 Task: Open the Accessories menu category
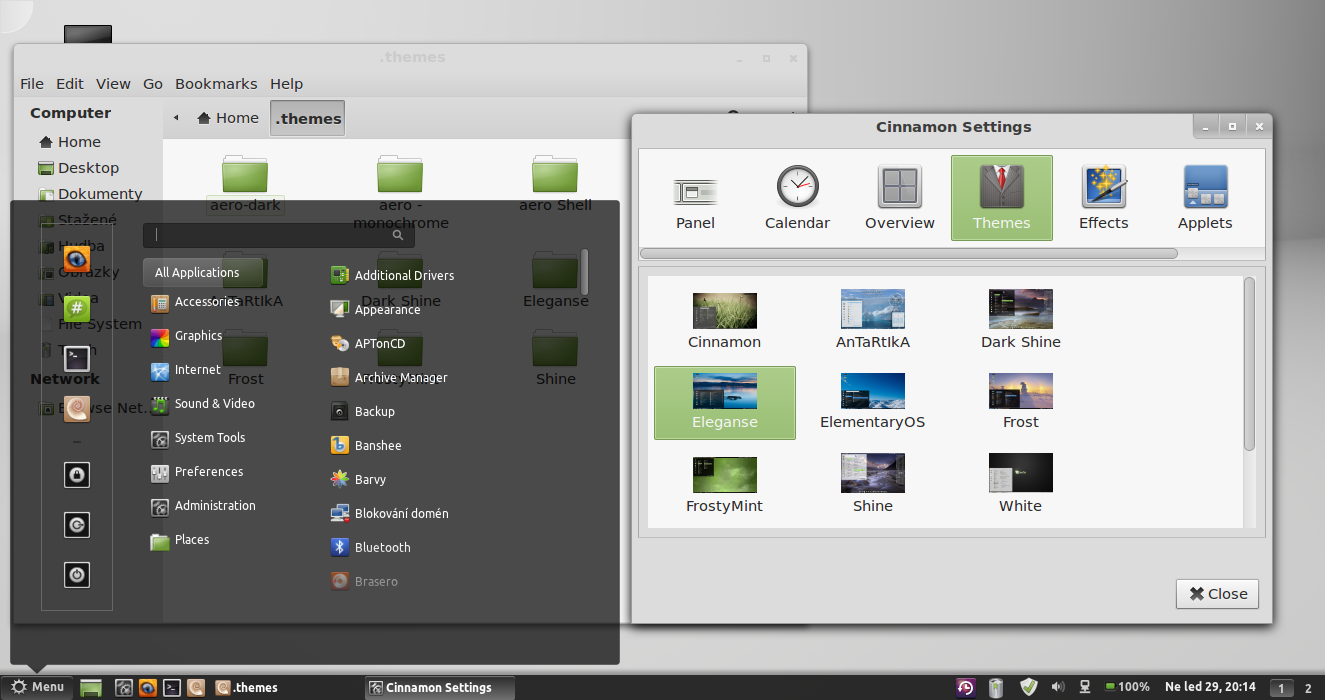[x=195, y=302]
